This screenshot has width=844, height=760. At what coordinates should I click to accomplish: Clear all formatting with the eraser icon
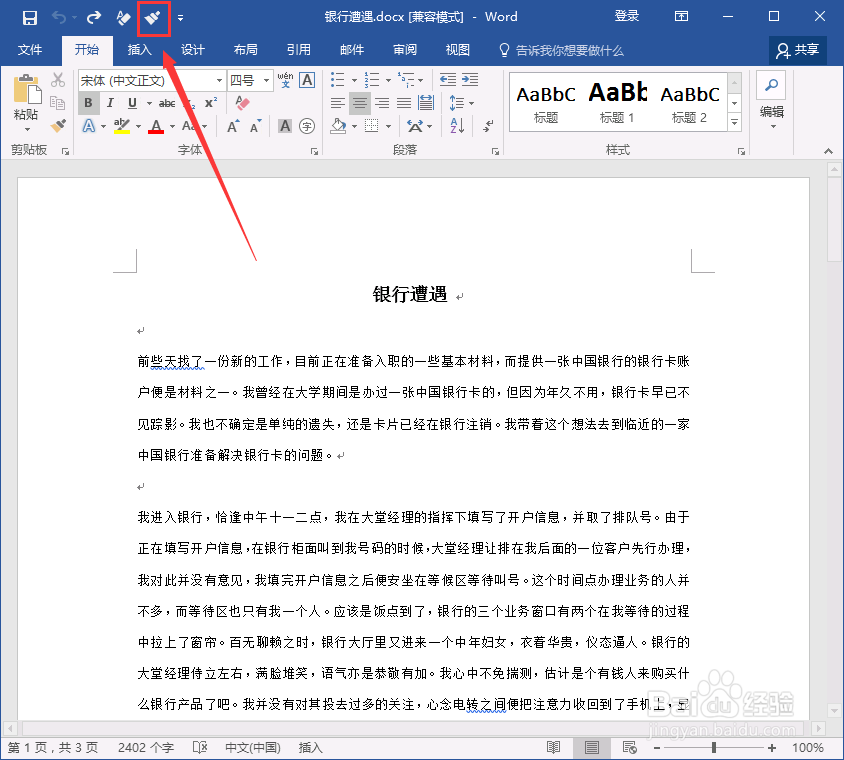pos(242,103)
